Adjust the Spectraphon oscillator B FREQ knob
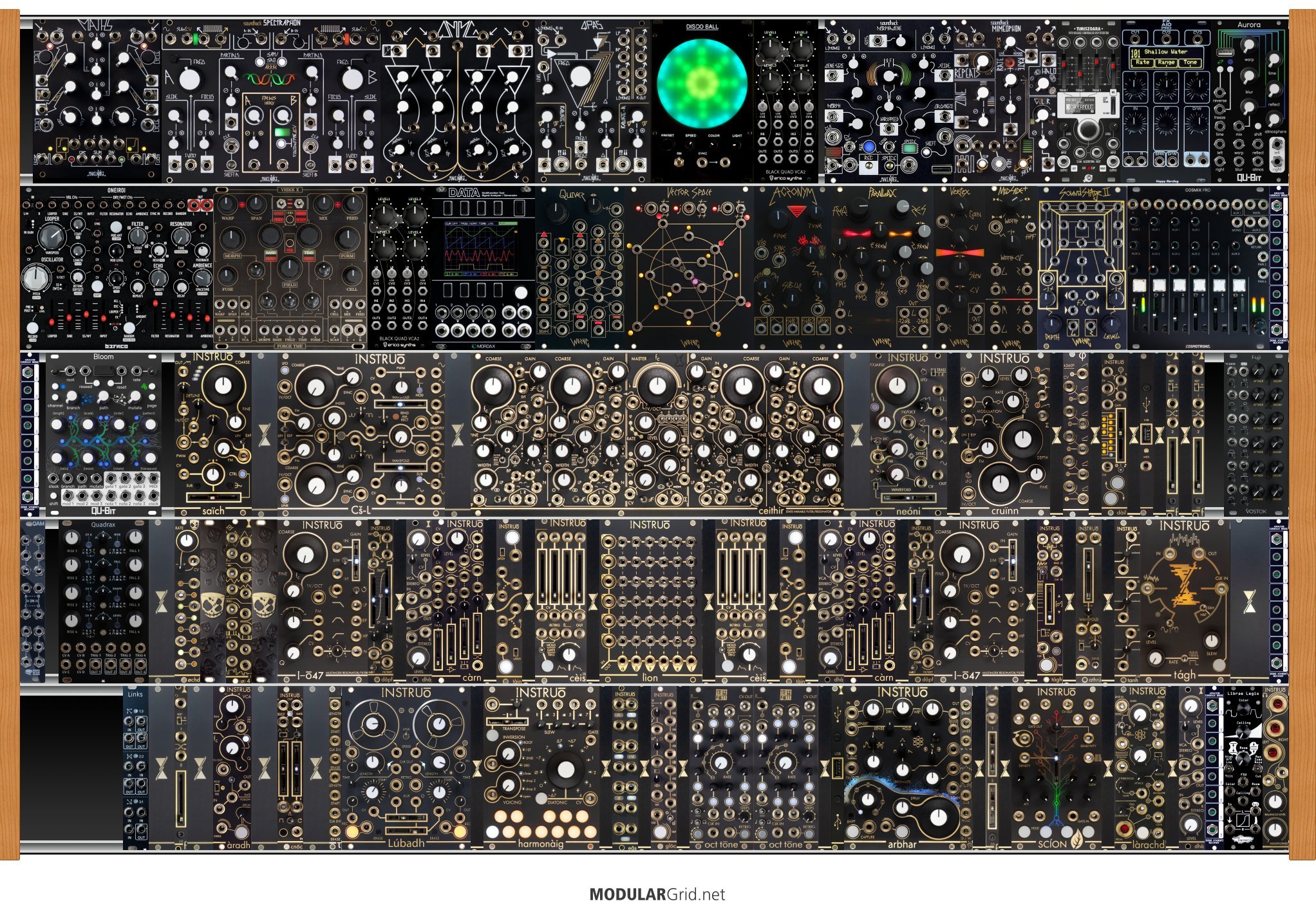The width and height of the screenshot is (1316, 908). pos(352,79)
